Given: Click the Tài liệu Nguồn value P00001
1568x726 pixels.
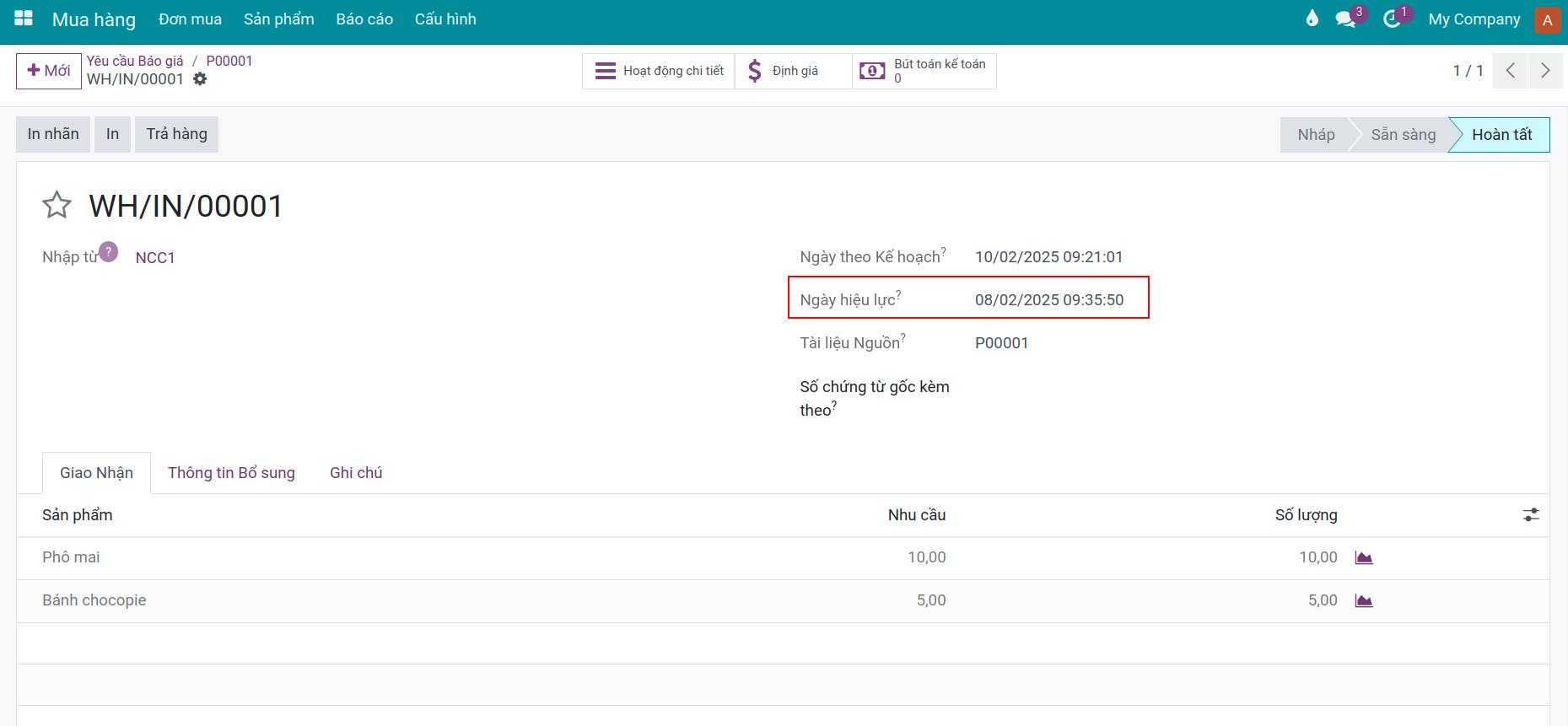Looking at the screenshot, I should point(1002,342).
